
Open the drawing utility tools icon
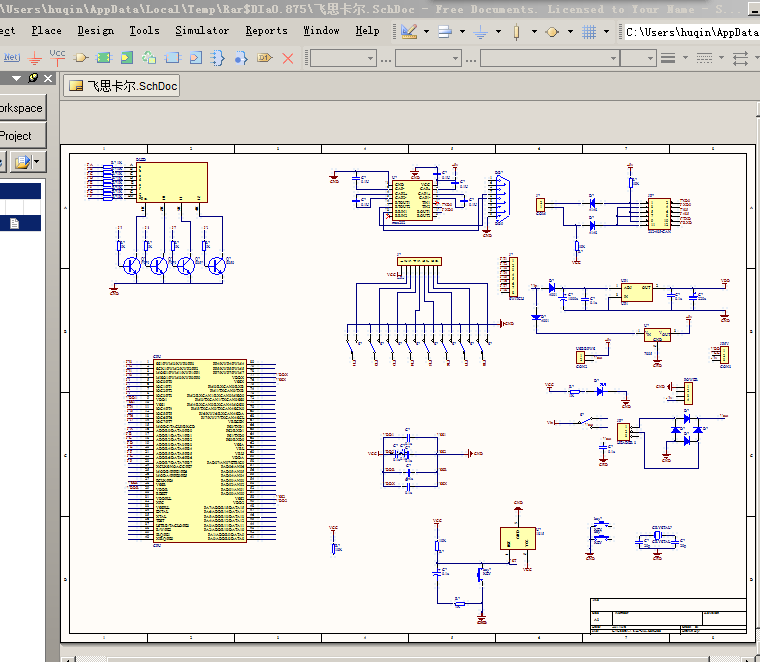[409, 32]
